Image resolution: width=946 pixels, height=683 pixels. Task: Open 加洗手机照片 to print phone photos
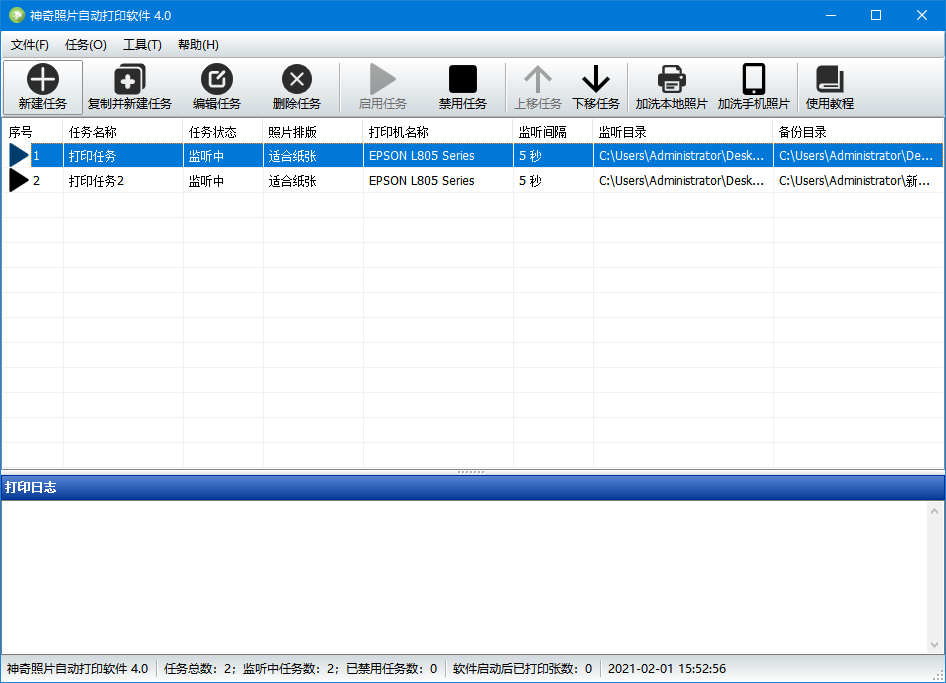pyautogui.click(x=752, y=86)
